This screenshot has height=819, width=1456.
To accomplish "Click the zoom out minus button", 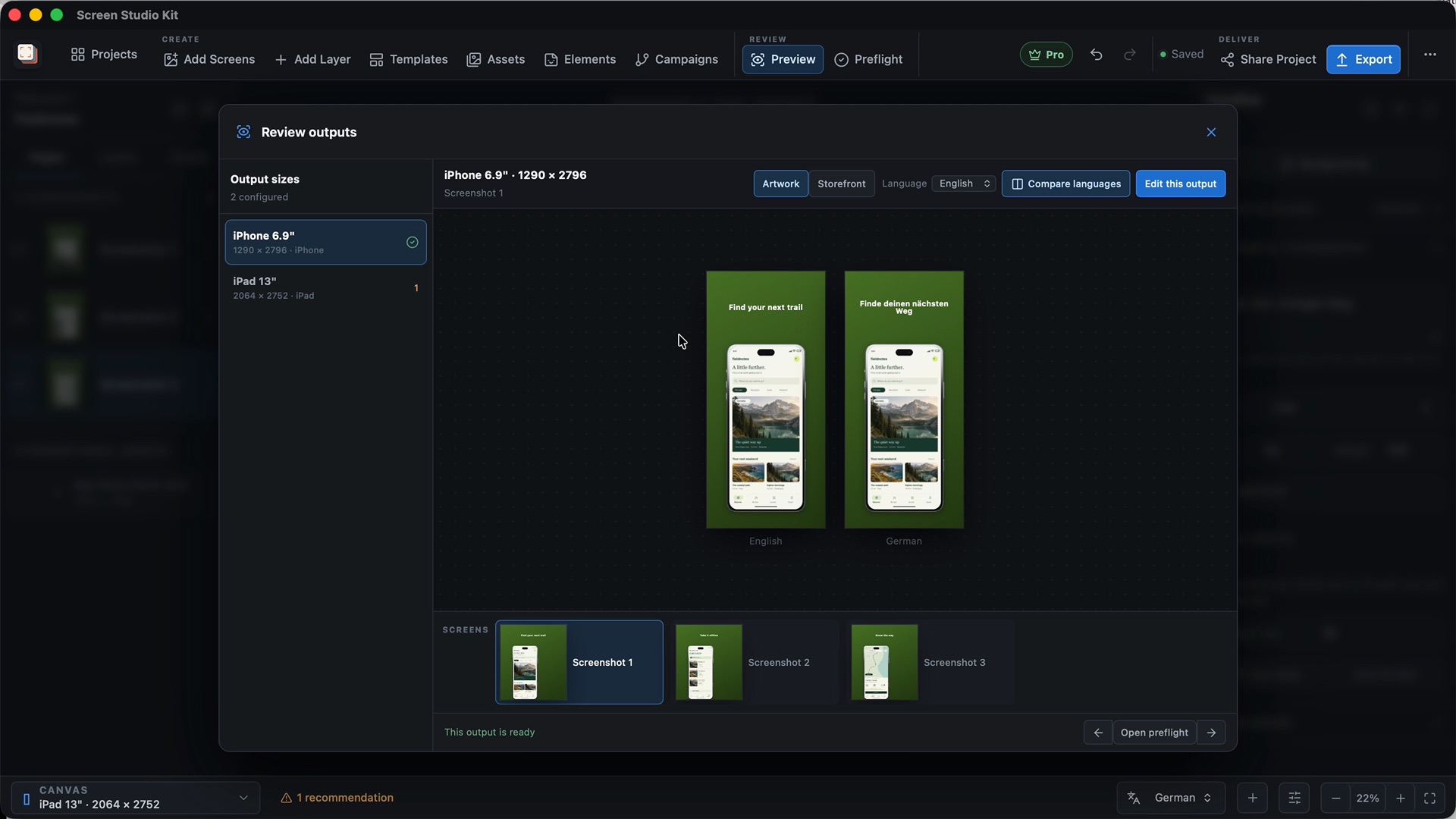I will point(1335,798).
